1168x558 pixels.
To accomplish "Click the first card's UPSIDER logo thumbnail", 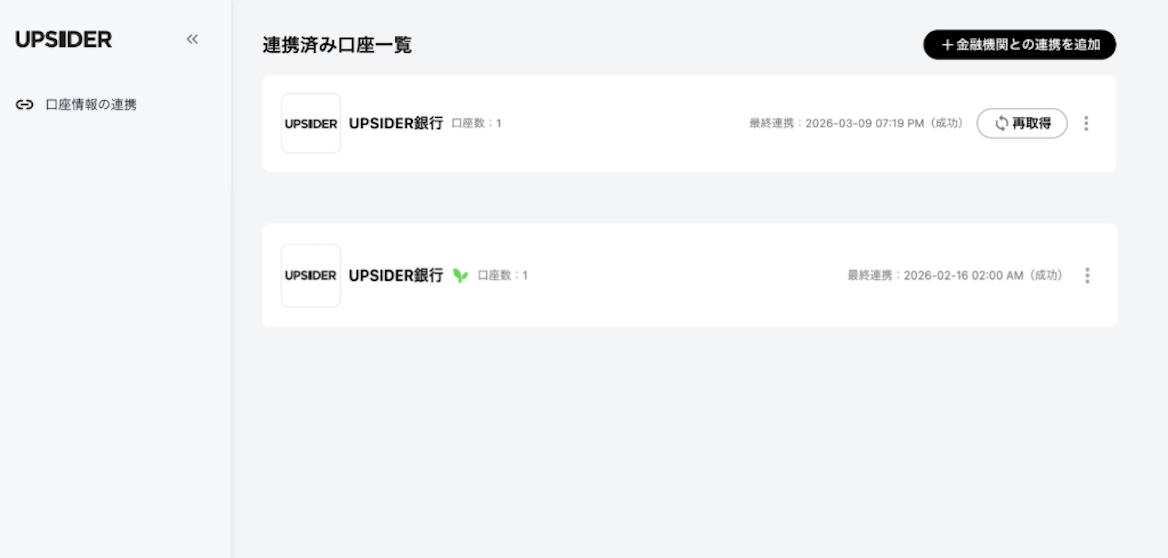I will pos(311,124).
